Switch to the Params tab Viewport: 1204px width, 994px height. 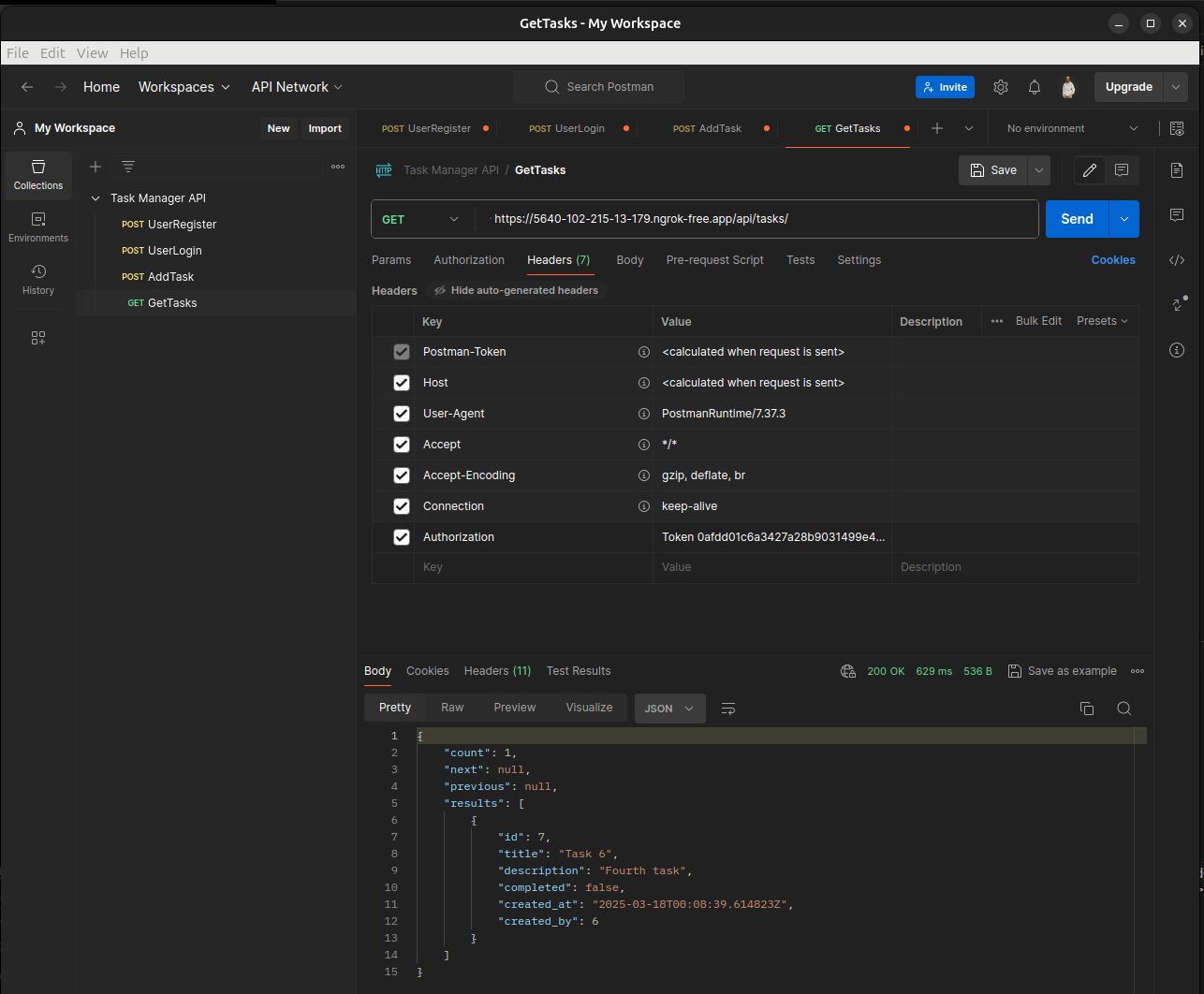(391, 260)
